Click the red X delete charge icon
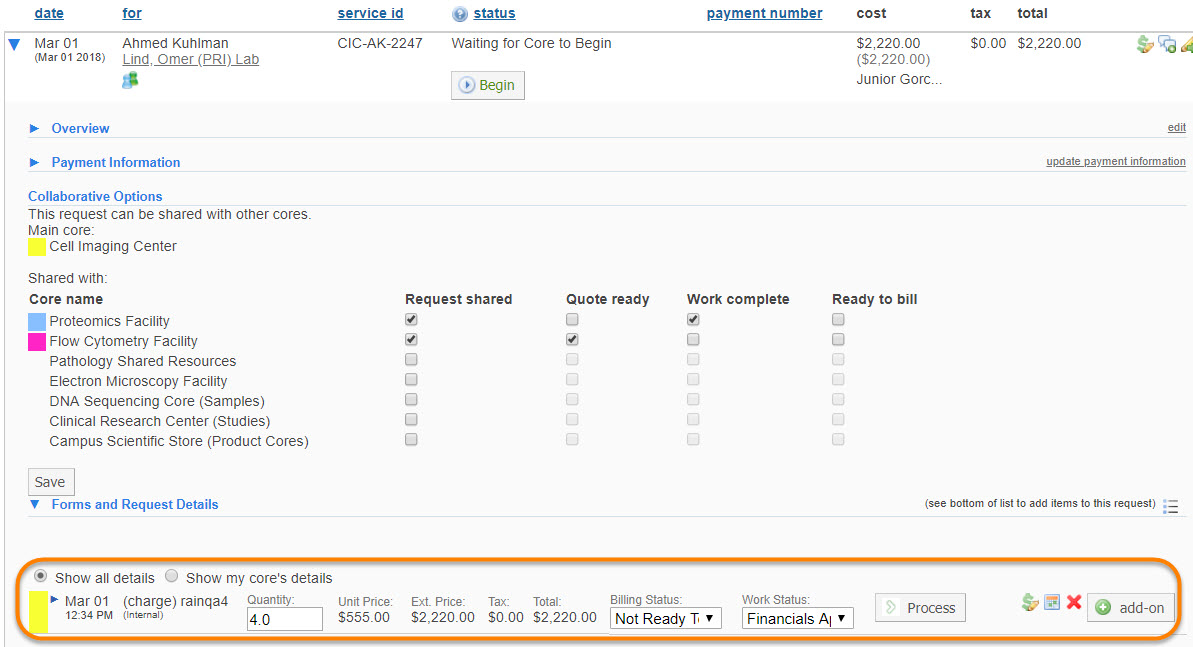1193x647 pixels. [x=1074, y=602]
